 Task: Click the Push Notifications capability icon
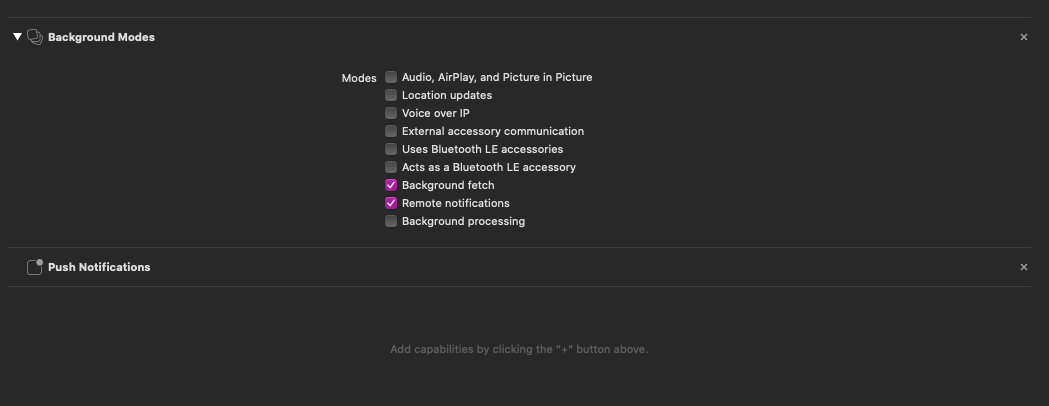click(x=34, y=267)
